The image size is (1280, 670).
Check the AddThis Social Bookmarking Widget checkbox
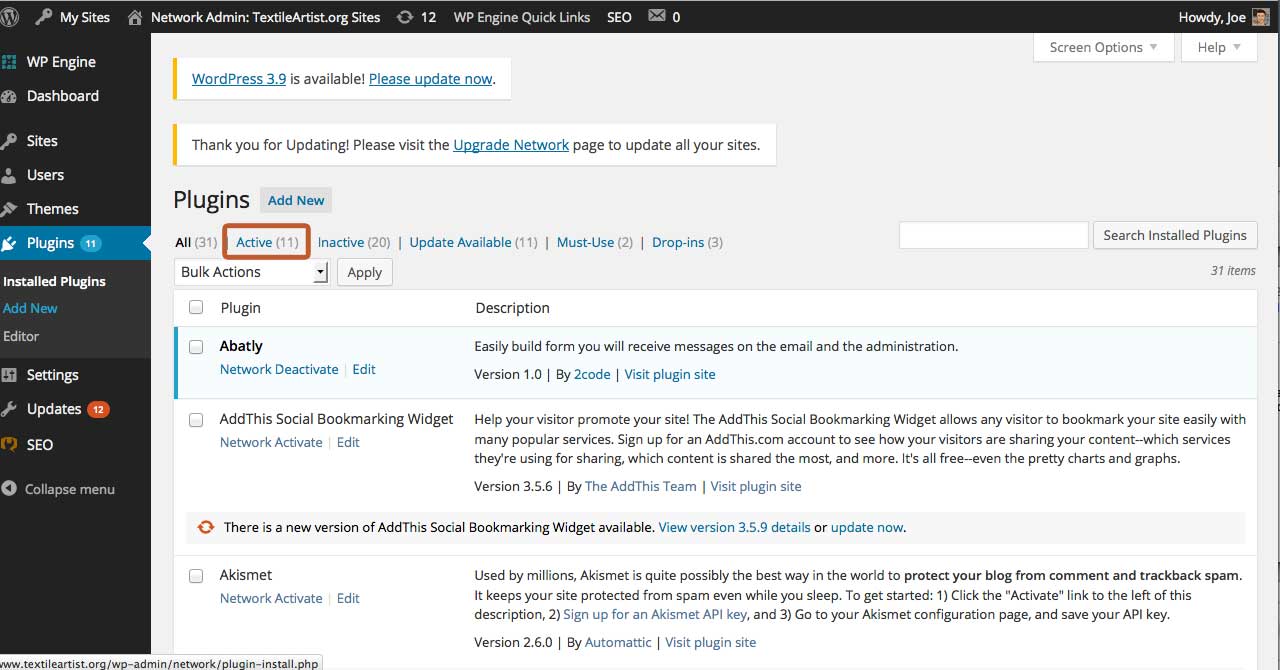point(196,420)
